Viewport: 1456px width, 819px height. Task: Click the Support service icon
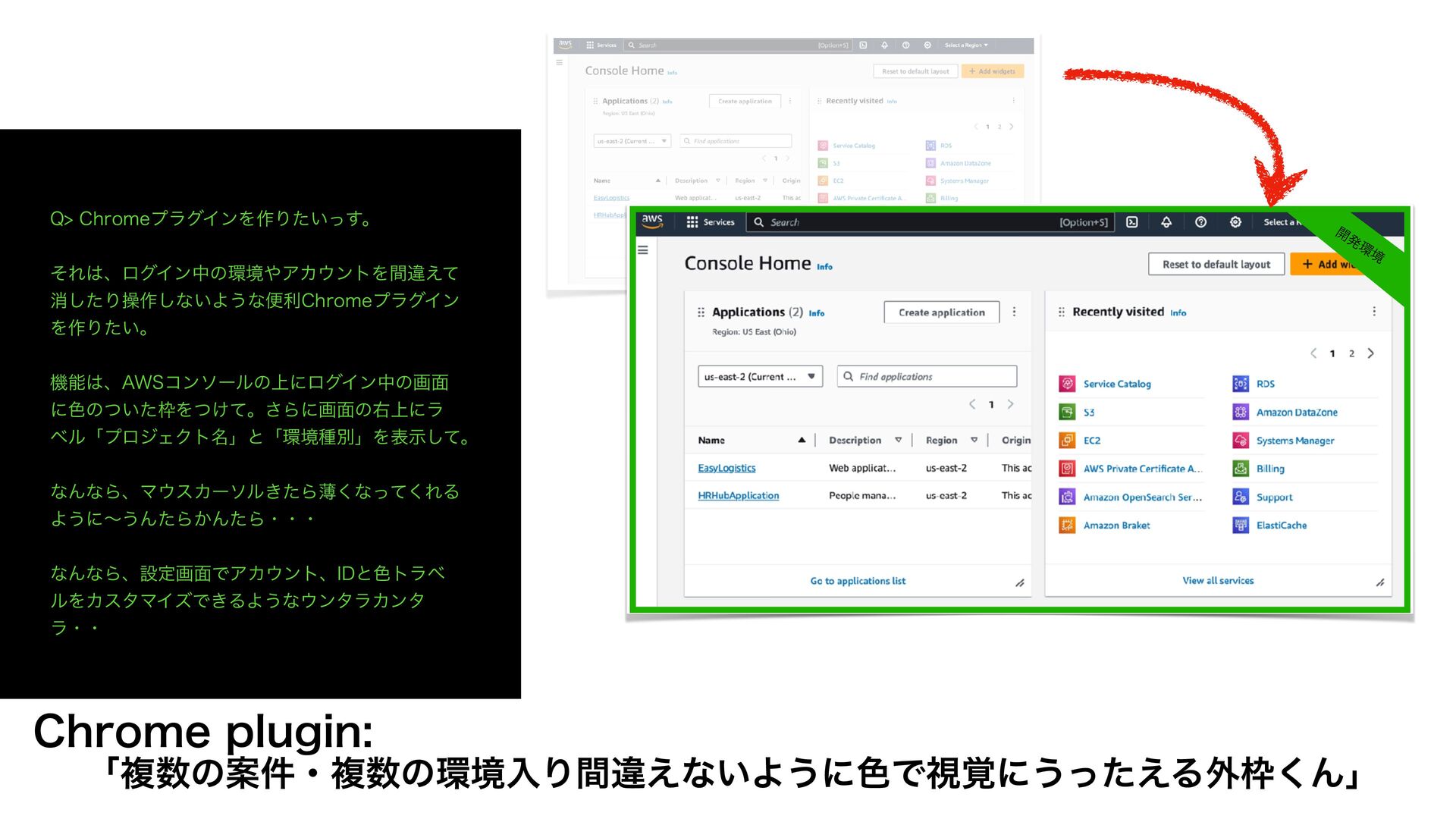(1241, 497)
